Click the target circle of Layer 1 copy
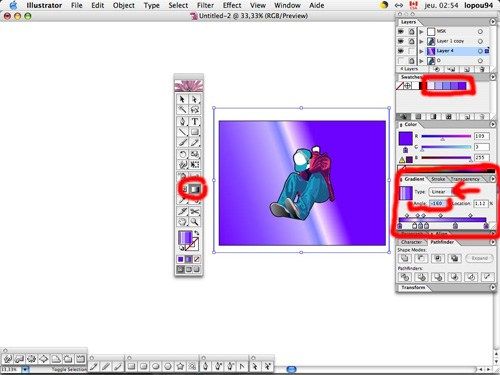This screenshot has height=375, width=500. 480,41
